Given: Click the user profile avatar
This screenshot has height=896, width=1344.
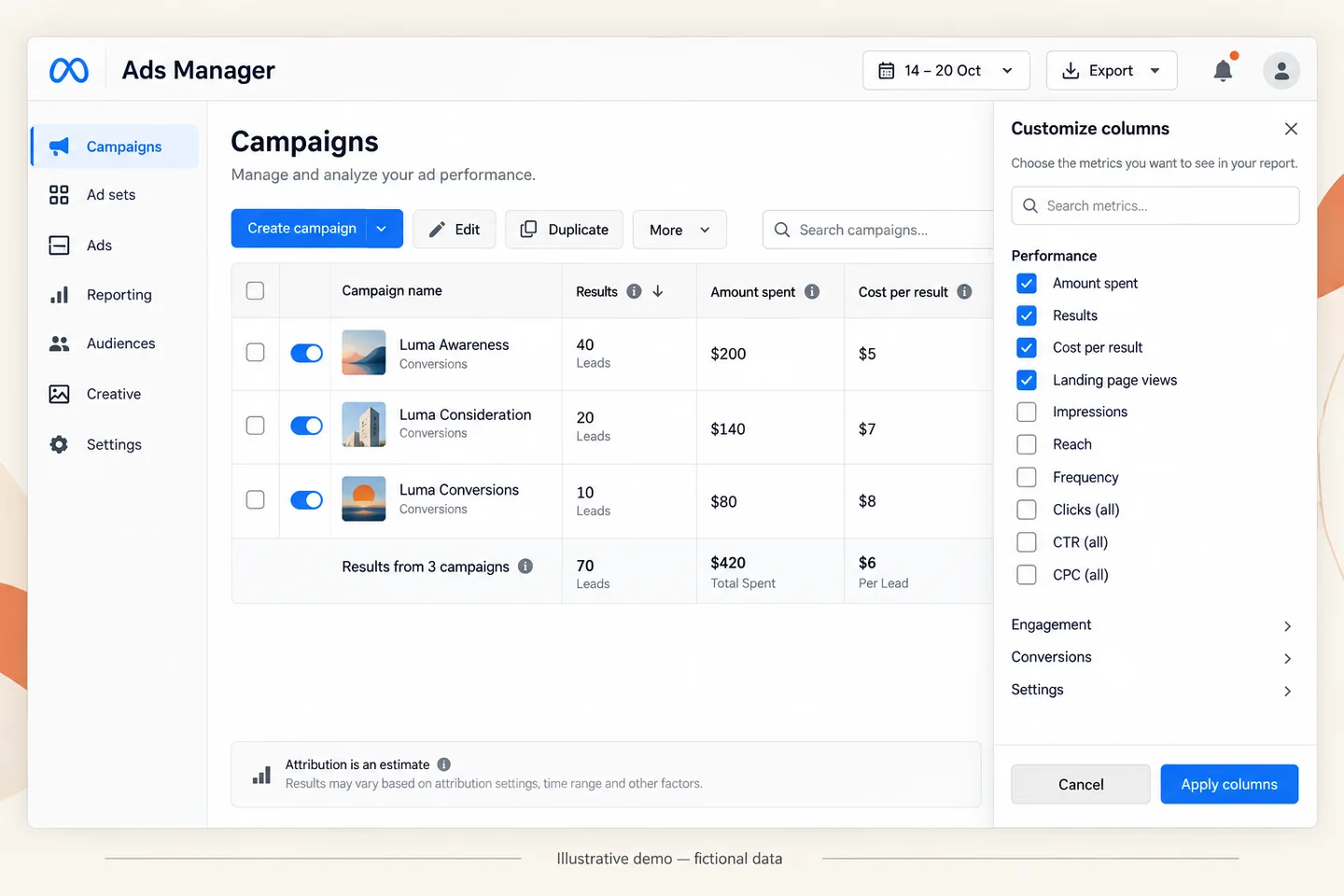Looking at the screenshot, I should 1281,71.
